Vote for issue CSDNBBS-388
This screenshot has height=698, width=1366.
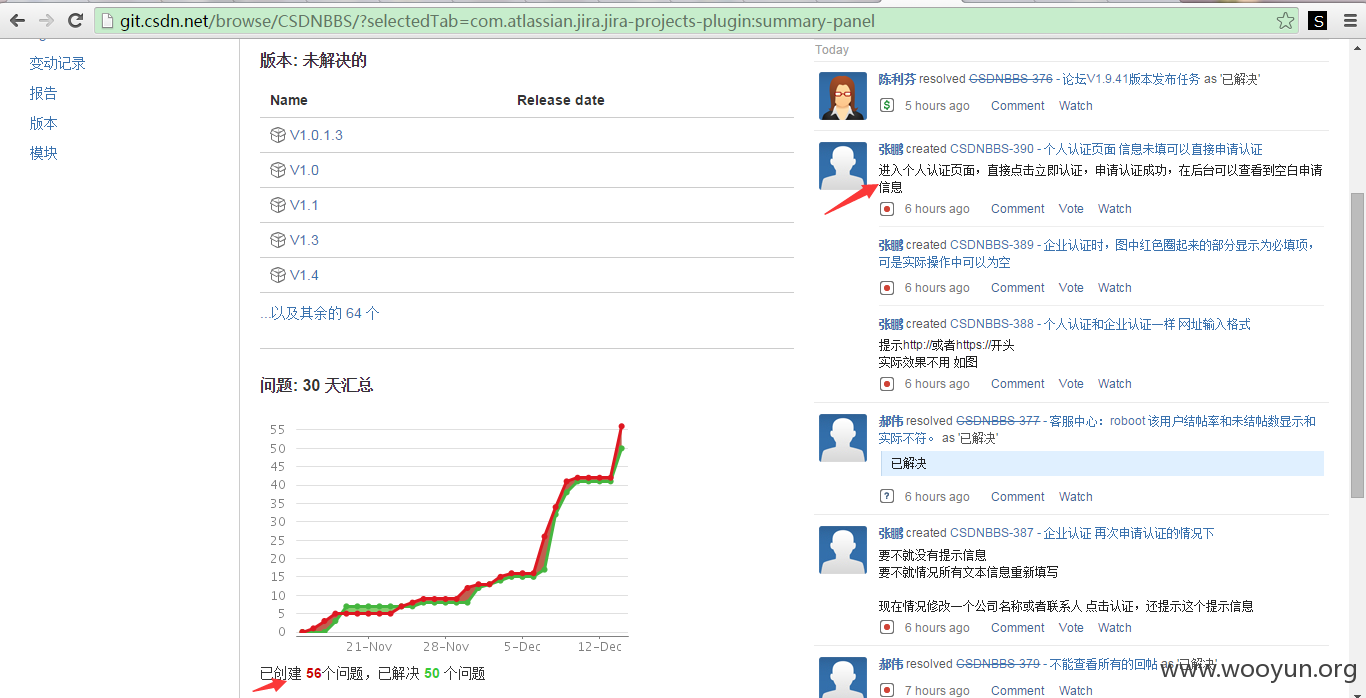(1071, 384)
